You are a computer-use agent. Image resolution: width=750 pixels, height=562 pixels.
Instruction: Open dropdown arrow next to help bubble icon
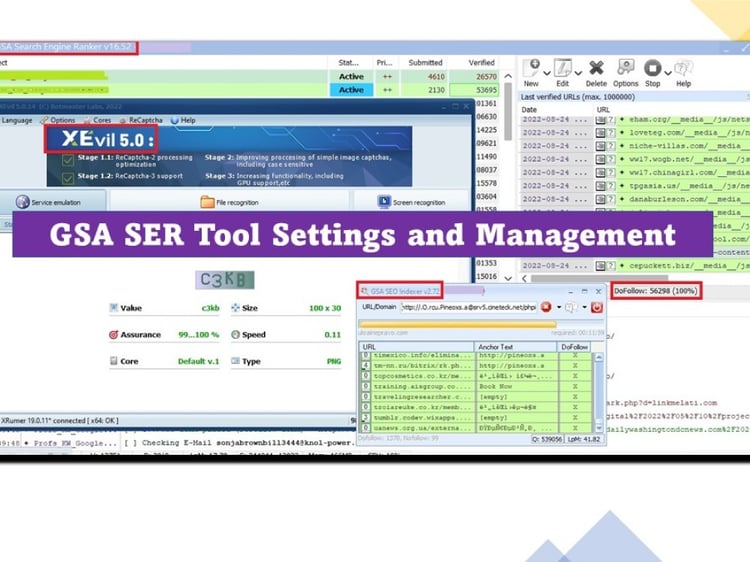[584, 307]
